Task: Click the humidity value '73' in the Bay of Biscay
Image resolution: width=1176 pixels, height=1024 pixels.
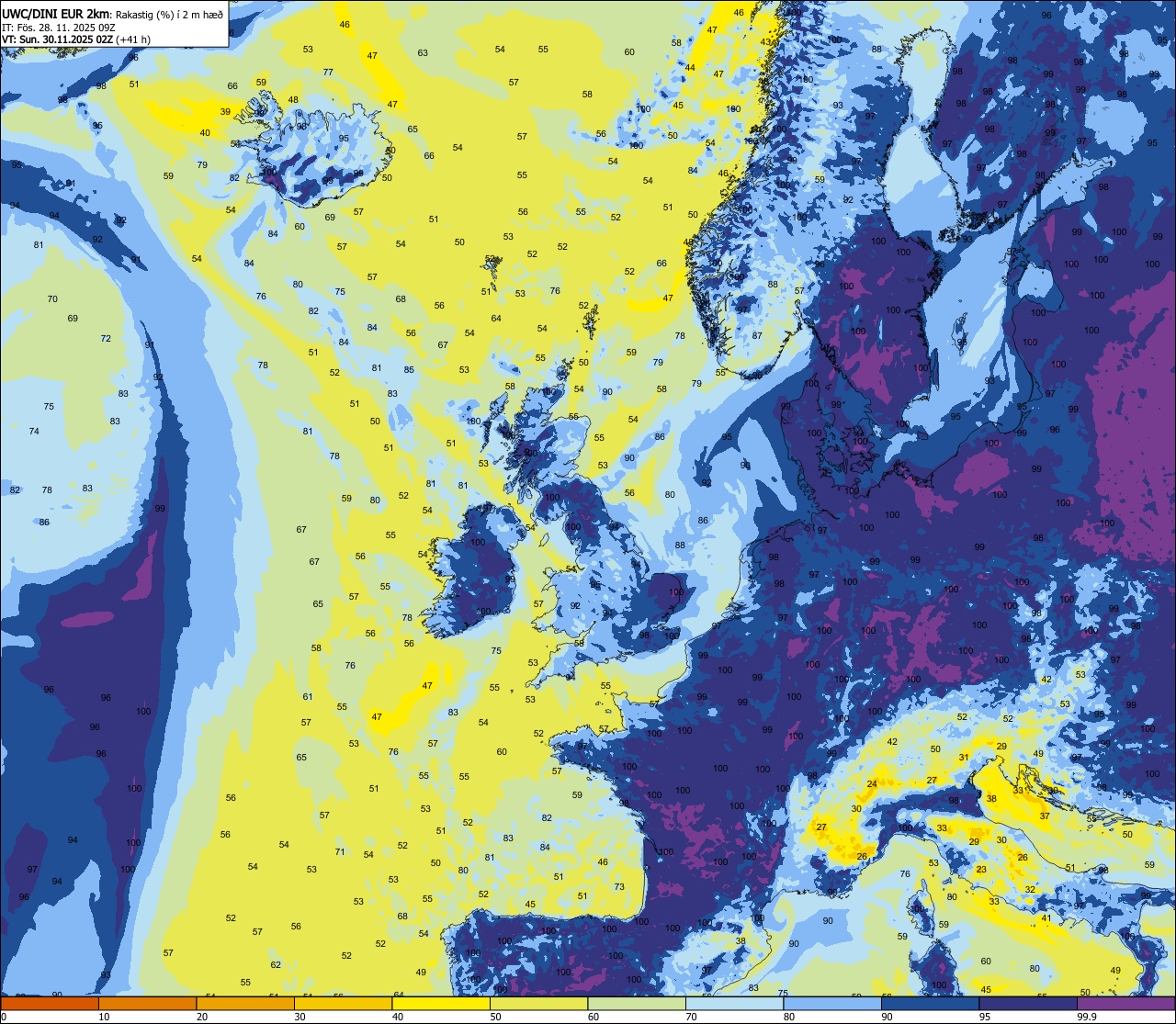Action: pyautogui.click(x=619, y=886)
